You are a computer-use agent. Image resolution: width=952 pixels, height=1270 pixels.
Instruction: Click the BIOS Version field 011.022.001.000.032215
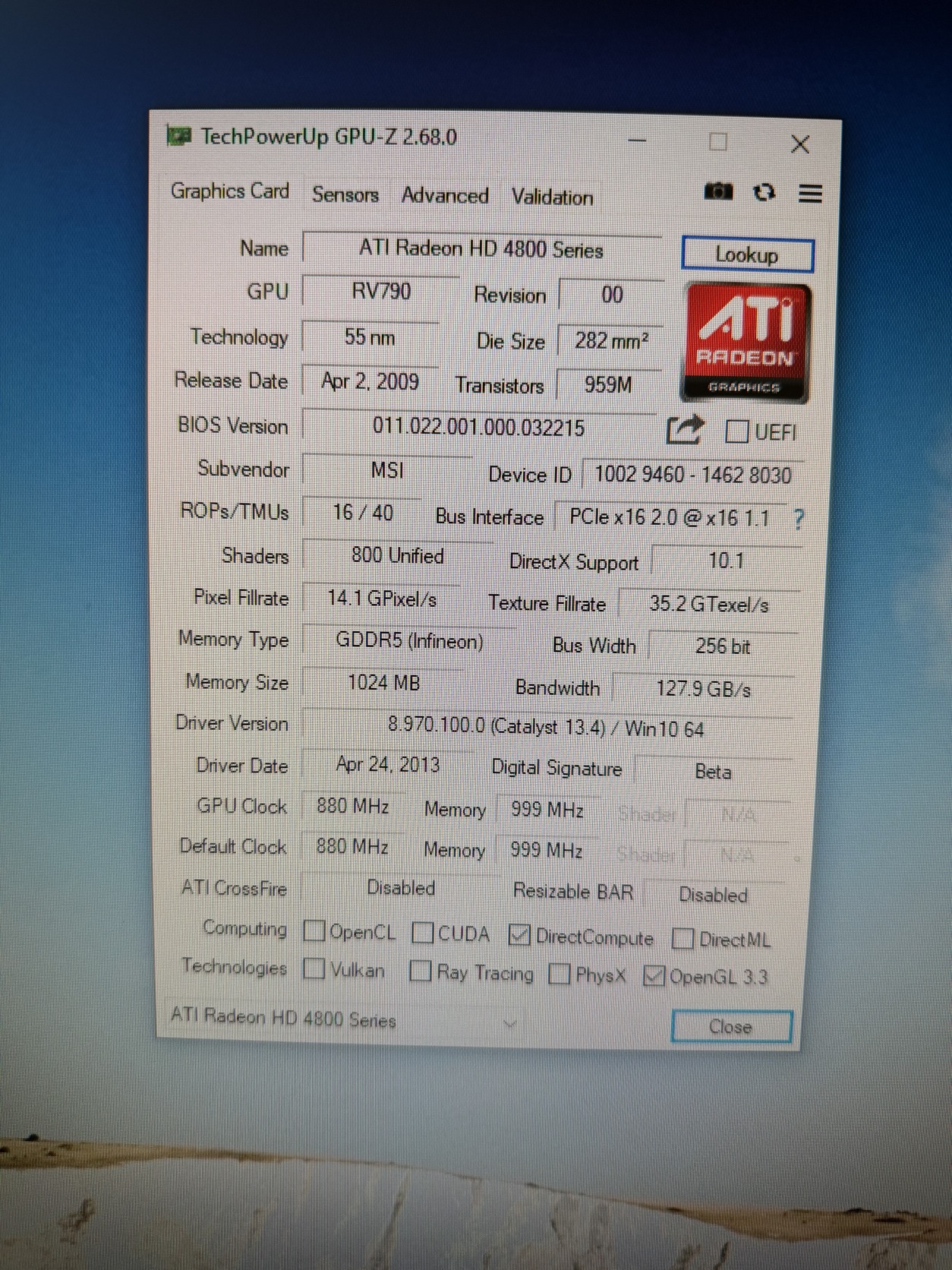click(x=479, y=427)
